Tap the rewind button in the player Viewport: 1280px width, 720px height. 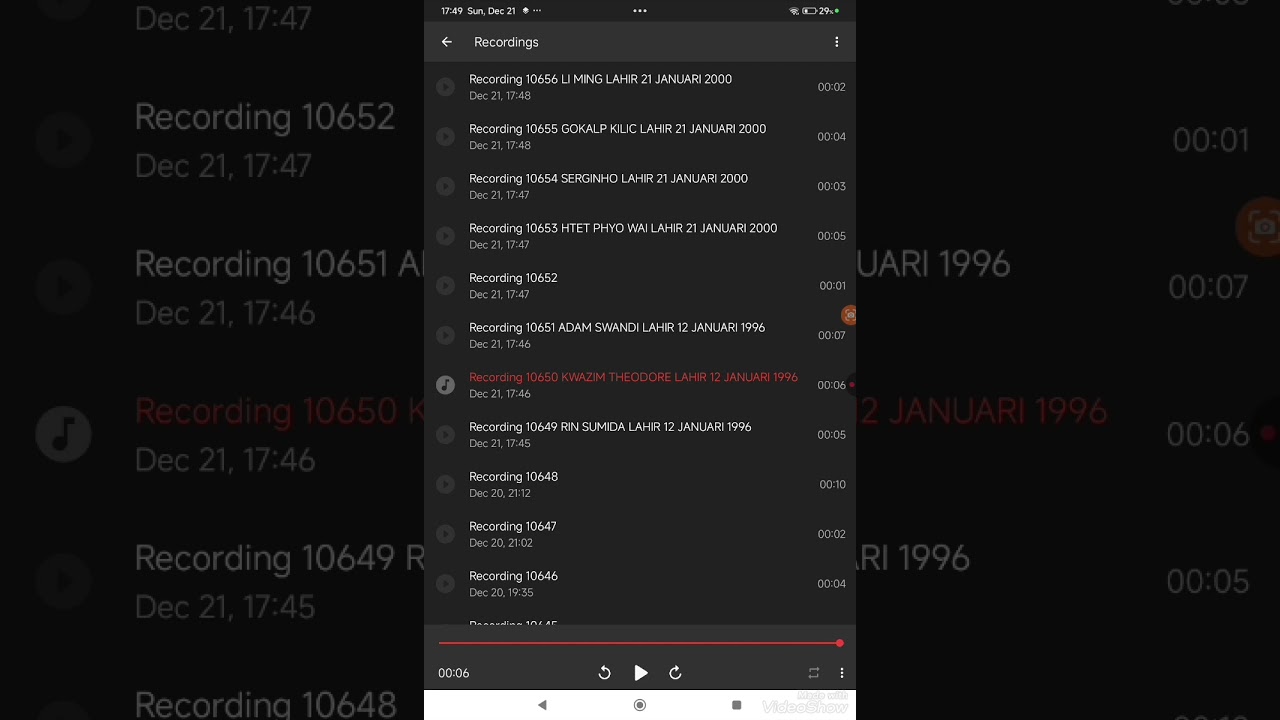click(x=605, y=673)
